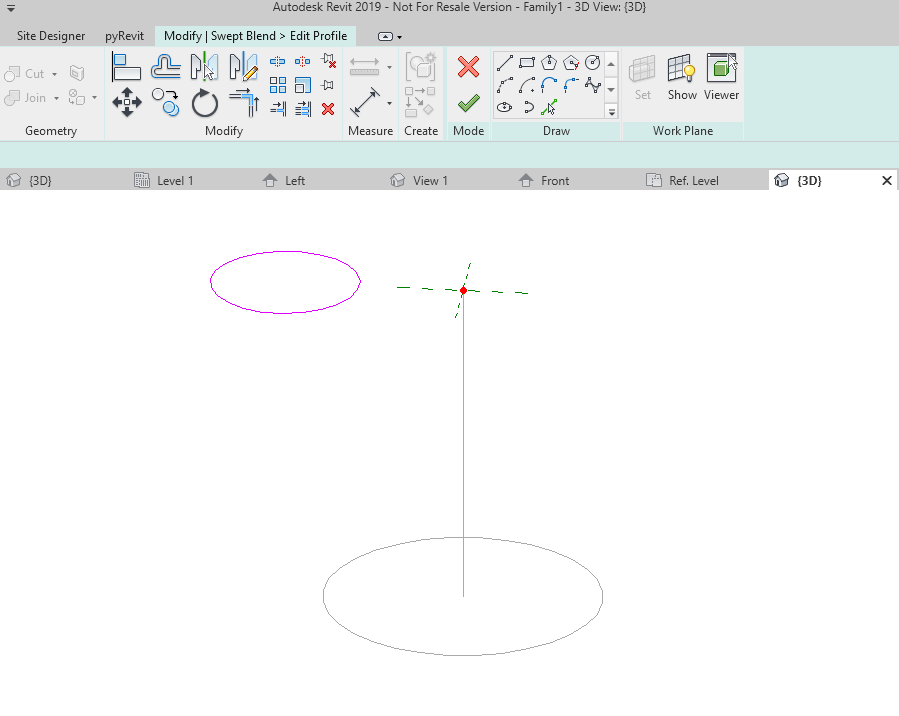Viewport: 899px width, 716px height.
Task: Select the Mirror - Pick Axis tool
Action: 204,66
